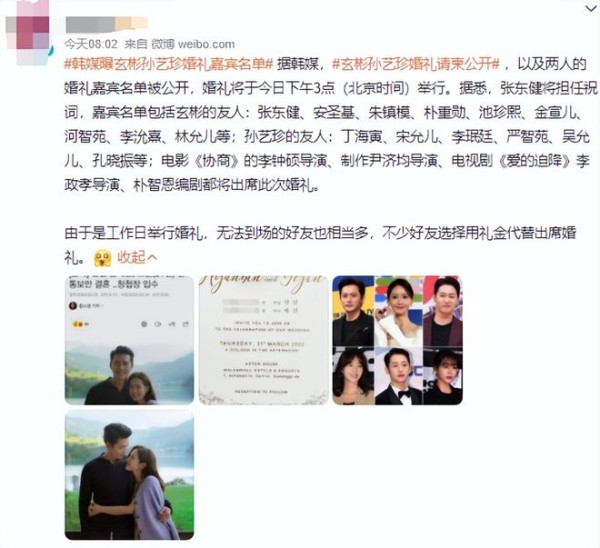Click the share icon inside article screenshot
600x548 pixels.
coord(186,324)
